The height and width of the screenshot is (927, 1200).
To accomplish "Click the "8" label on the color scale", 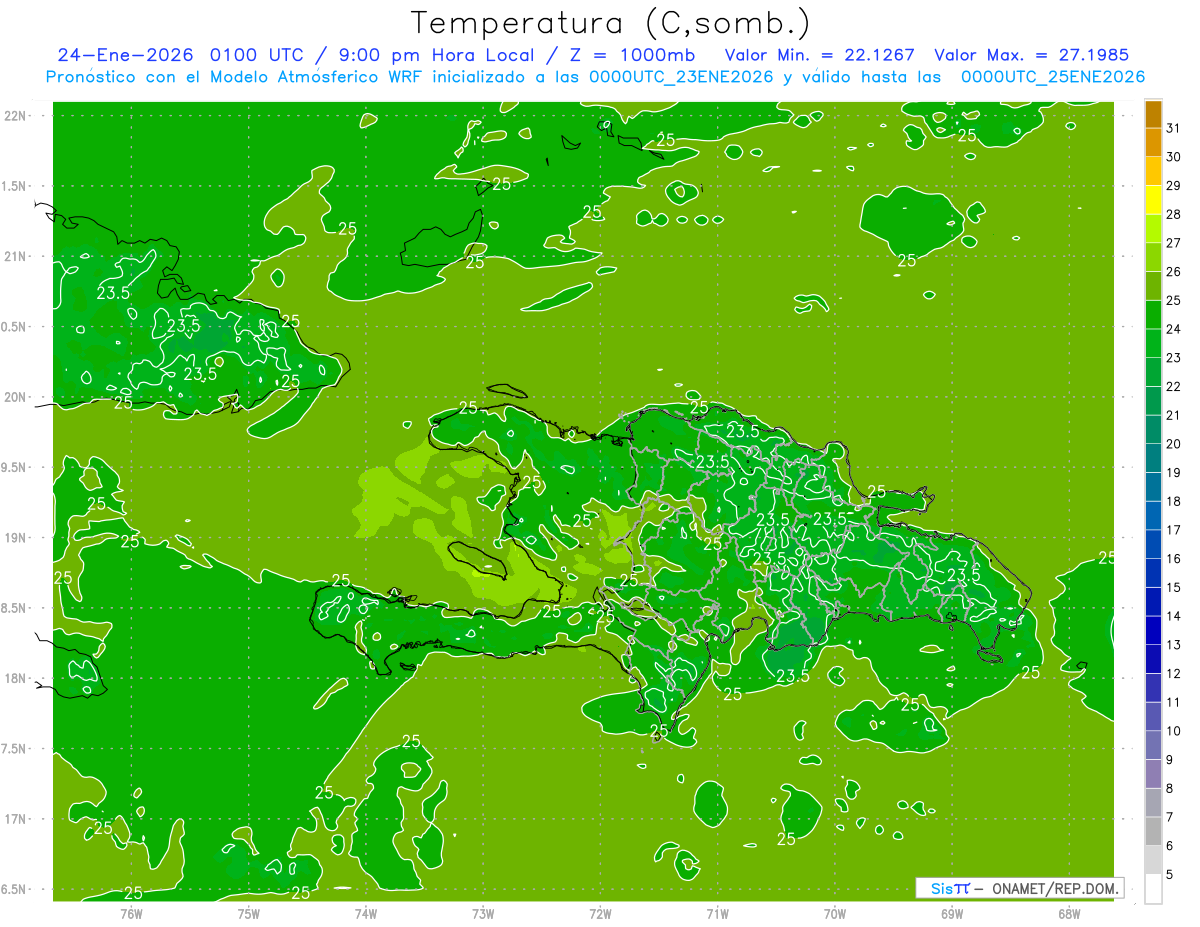I will pos(1170,789).
